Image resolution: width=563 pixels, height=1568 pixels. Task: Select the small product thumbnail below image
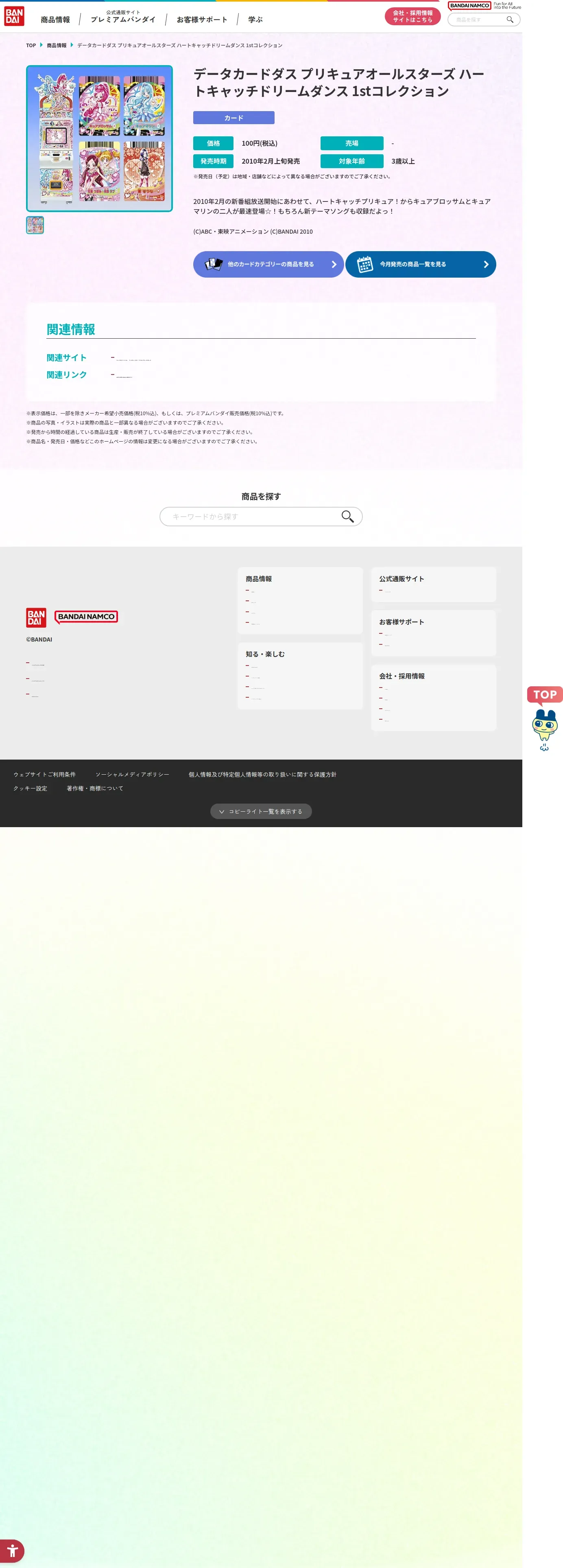(x=35, y=225)
